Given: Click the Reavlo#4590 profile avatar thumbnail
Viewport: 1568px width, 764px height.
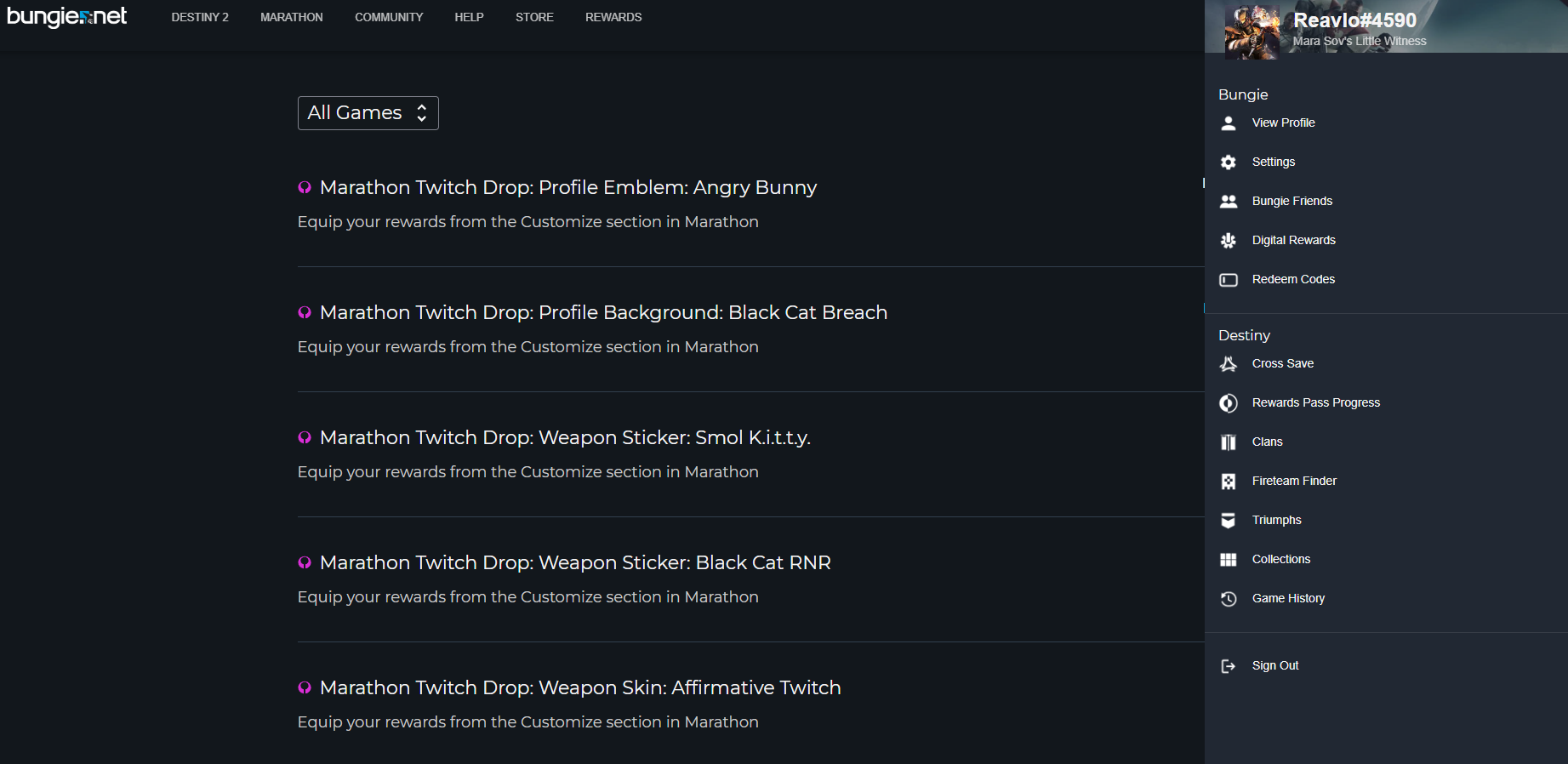Looking at the screenshot, I should (1252, 32).
